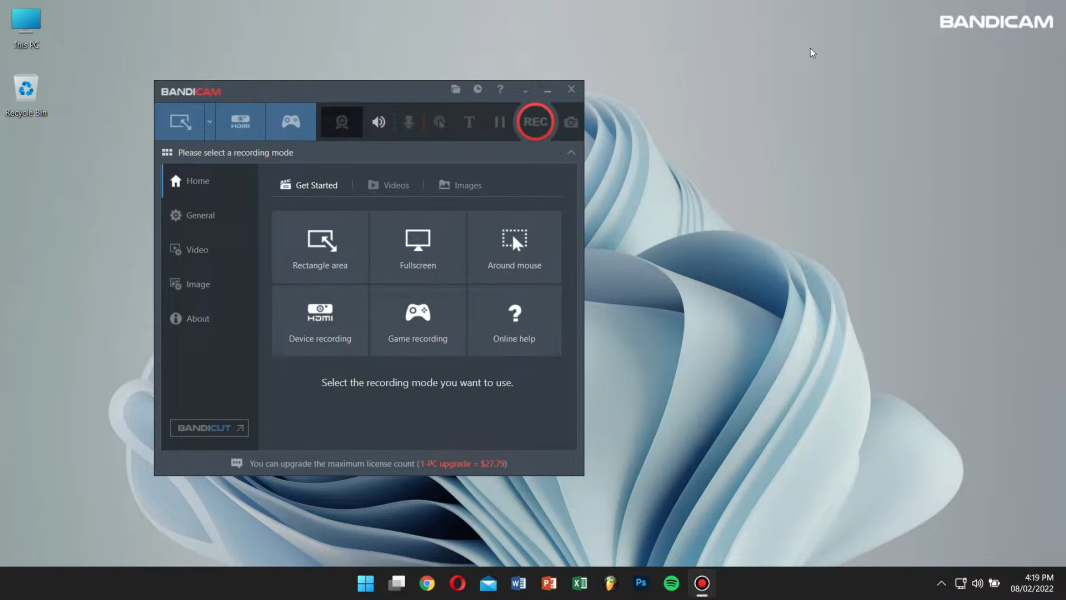Toggle the speaker sound icon
Screen dimensions: 1066x600
(x=379, y=122)
